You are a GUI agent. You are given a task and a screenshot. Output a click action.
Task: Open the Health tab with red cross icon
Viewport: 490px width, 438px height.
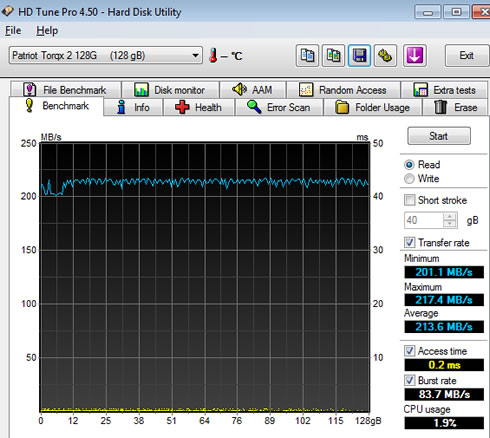pos(199,107)
